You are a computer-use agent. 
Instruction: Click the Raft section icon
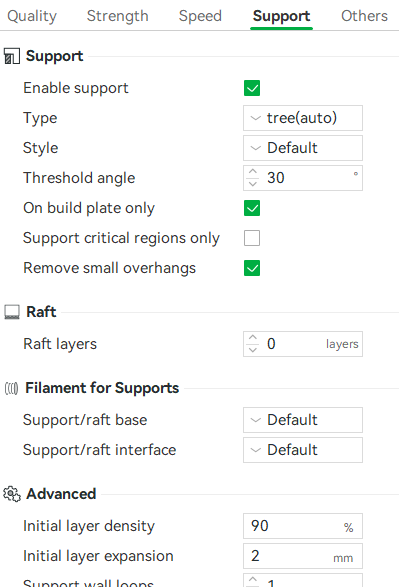tap(12, 312)
